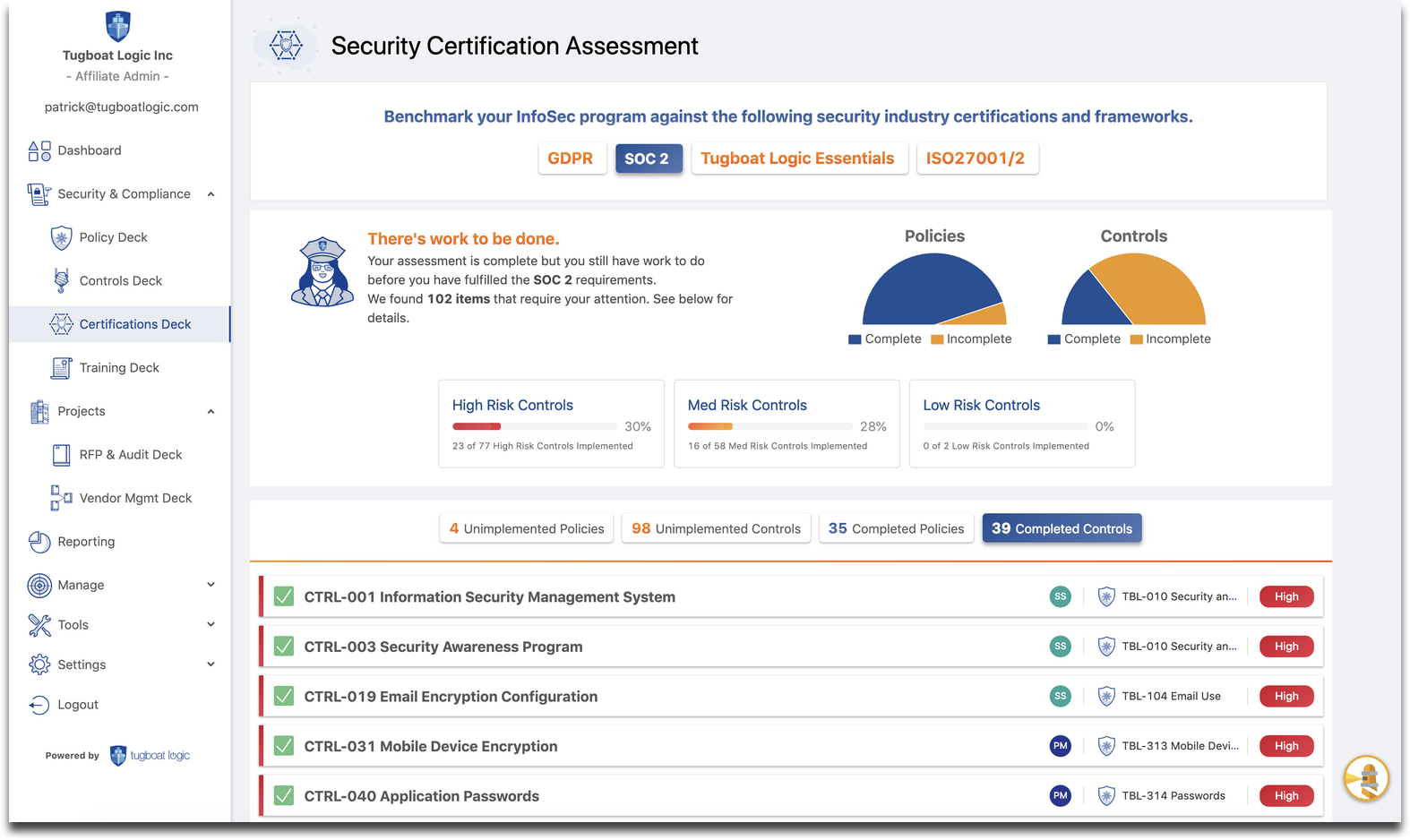Click the Manage target icon

(39, 586)
